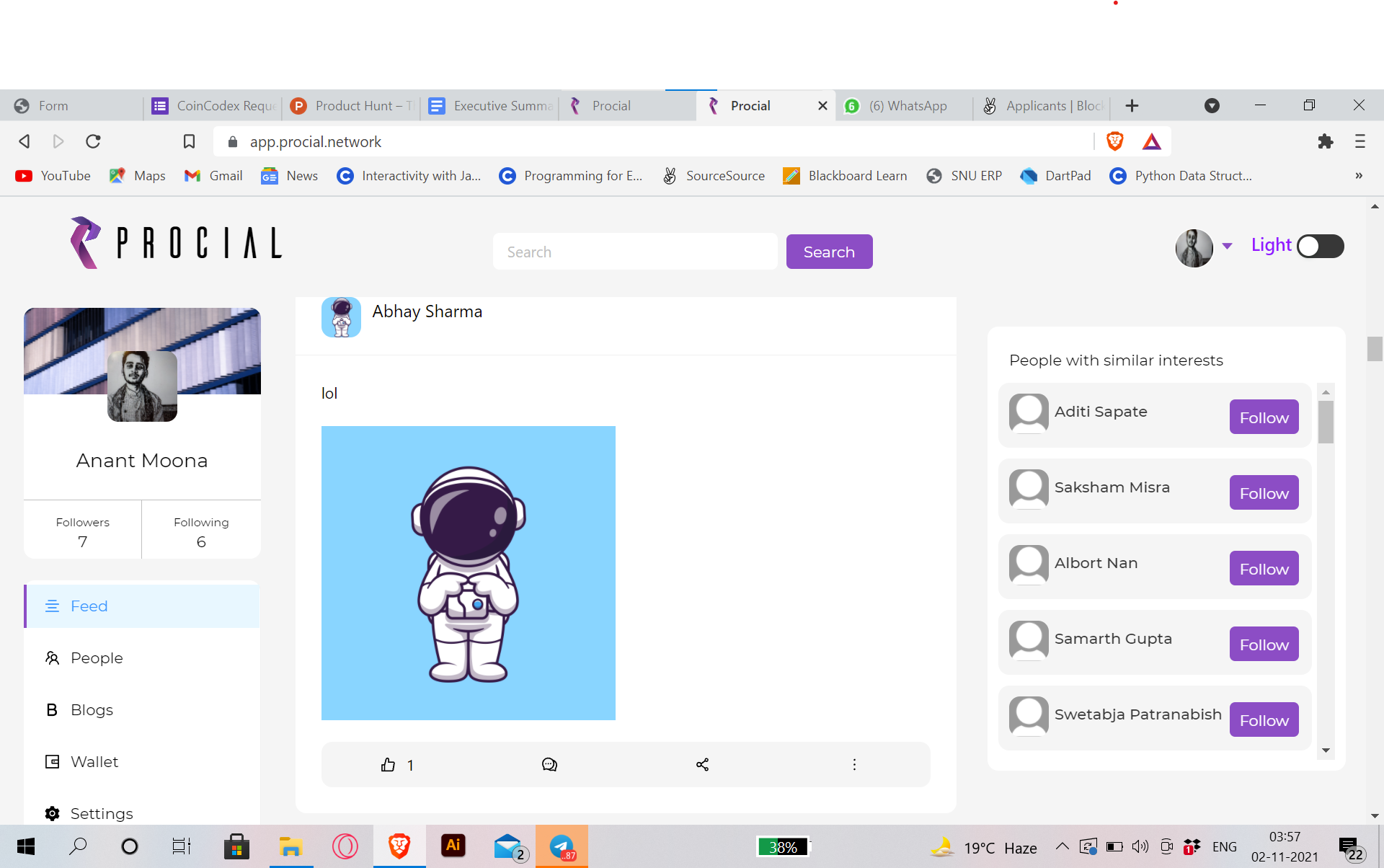The image size is (1384, 868).
Task: Show hidden bookmarks with the double chevron
Action: point(1358,176)
